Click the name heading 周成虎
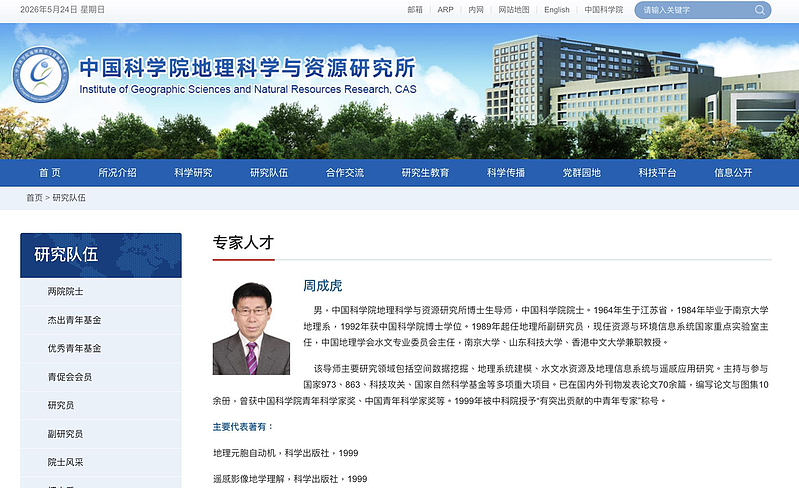799x488 pixels. (x=323, y=286)
